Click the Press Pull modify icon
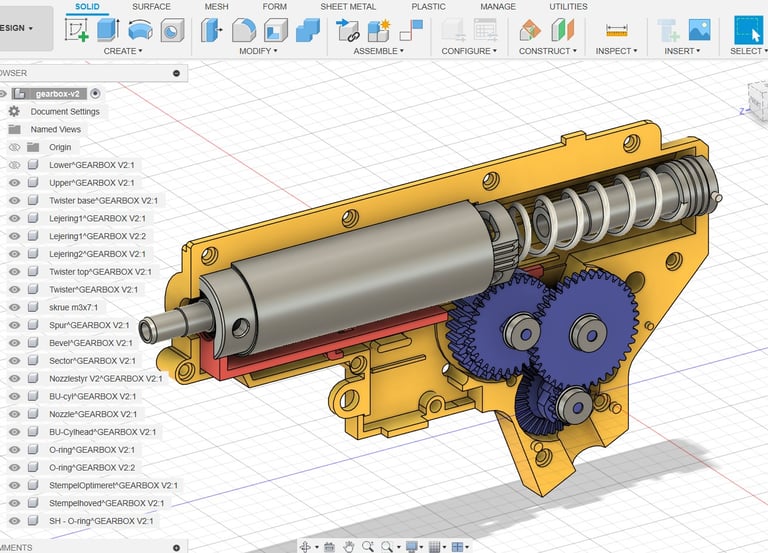Image resolution: width=768 pixels, height=553 pixels. (x=212, y=30)
